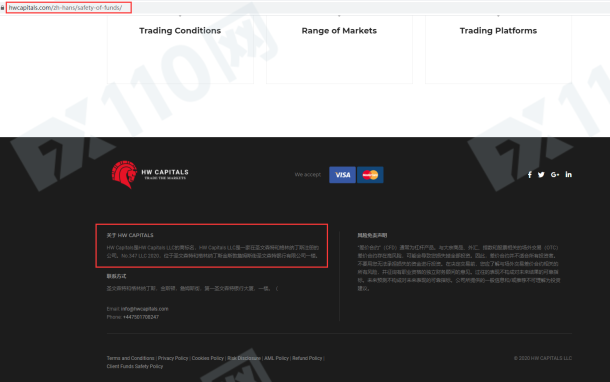Click the '关于 HW CAPITALS' heading
This screenshot has width=610, height=382.
click(130, 235)
